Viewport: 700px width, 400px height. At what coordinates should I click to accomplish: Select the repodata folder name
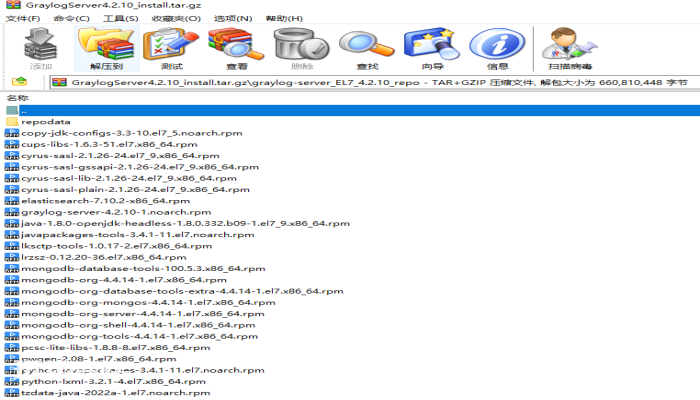click(x=46, y=121)
